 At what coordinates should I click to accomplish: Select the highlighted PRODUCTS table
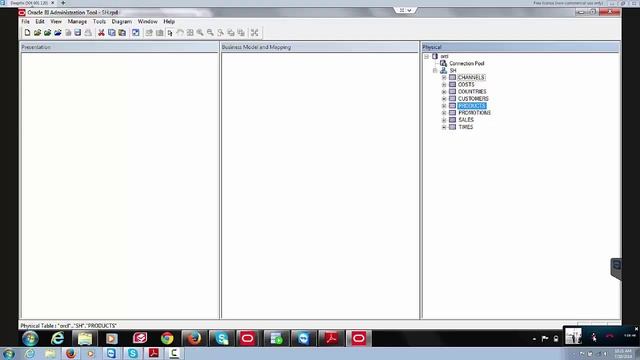pyautogui.click(x=472, y=106)
